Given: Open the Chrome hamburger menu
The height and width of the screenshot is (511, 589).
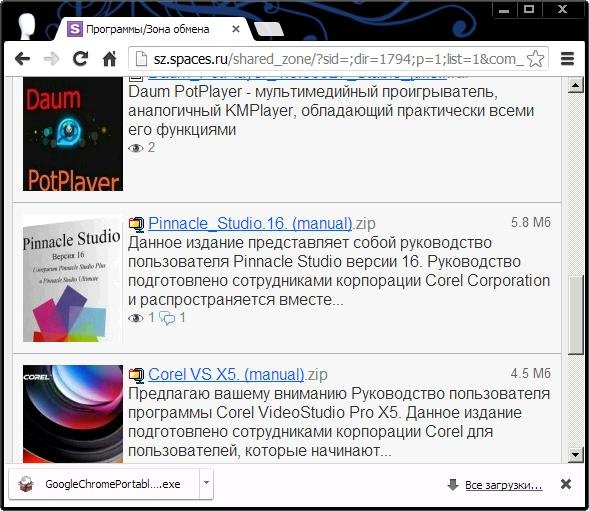Looking at the screenshot, I should tap(567, 59).
